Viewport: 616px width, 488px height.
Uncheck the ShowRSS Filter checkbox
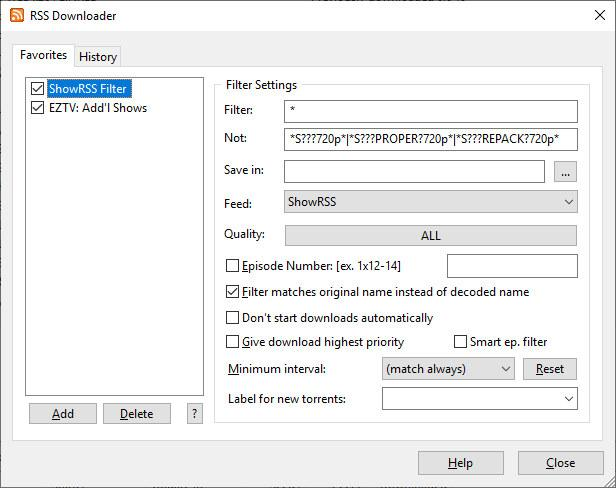click(x=37, y=88)
